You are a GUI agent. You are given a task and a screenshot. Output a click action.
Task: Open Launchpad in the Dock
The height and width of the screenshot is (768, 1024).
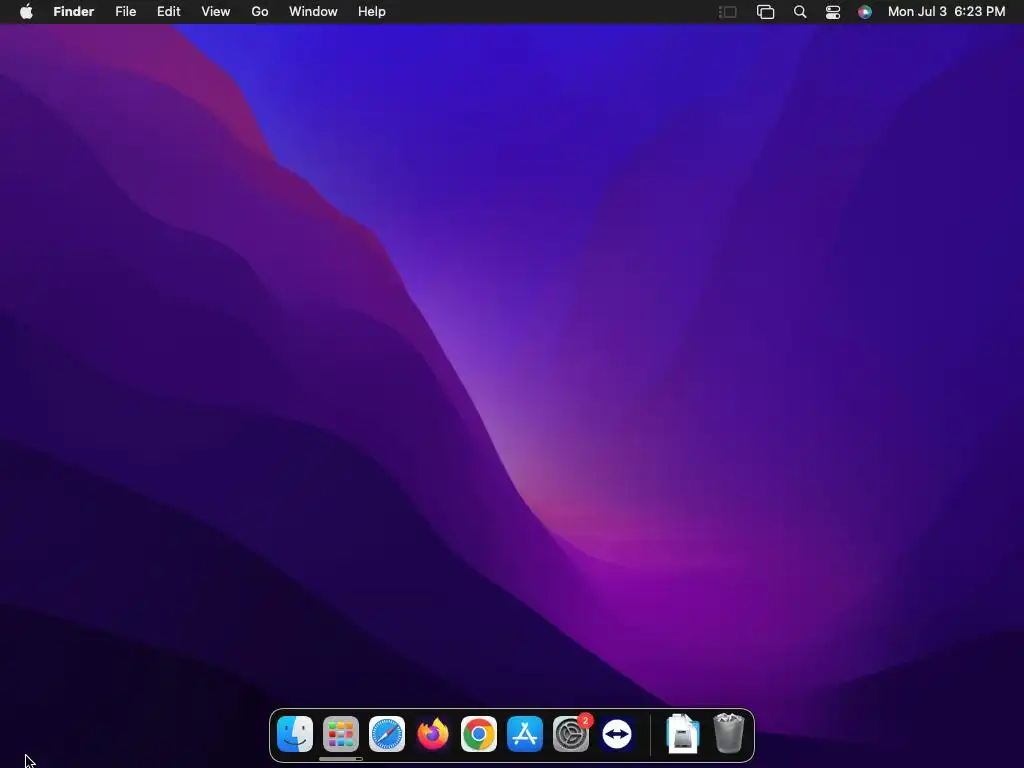[x=341, y=734]
